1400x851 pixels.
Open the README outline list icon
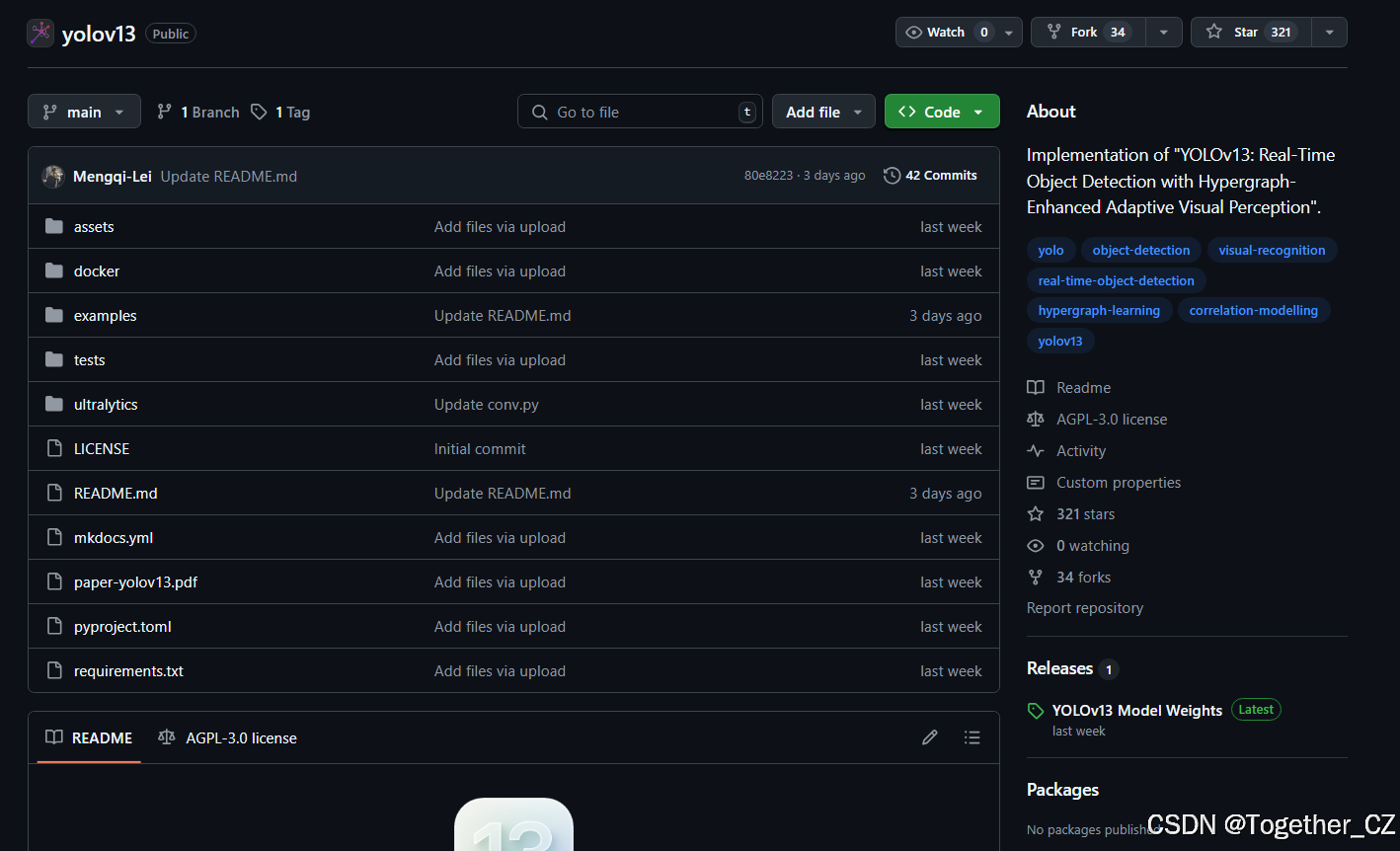[x=972, y=737]
